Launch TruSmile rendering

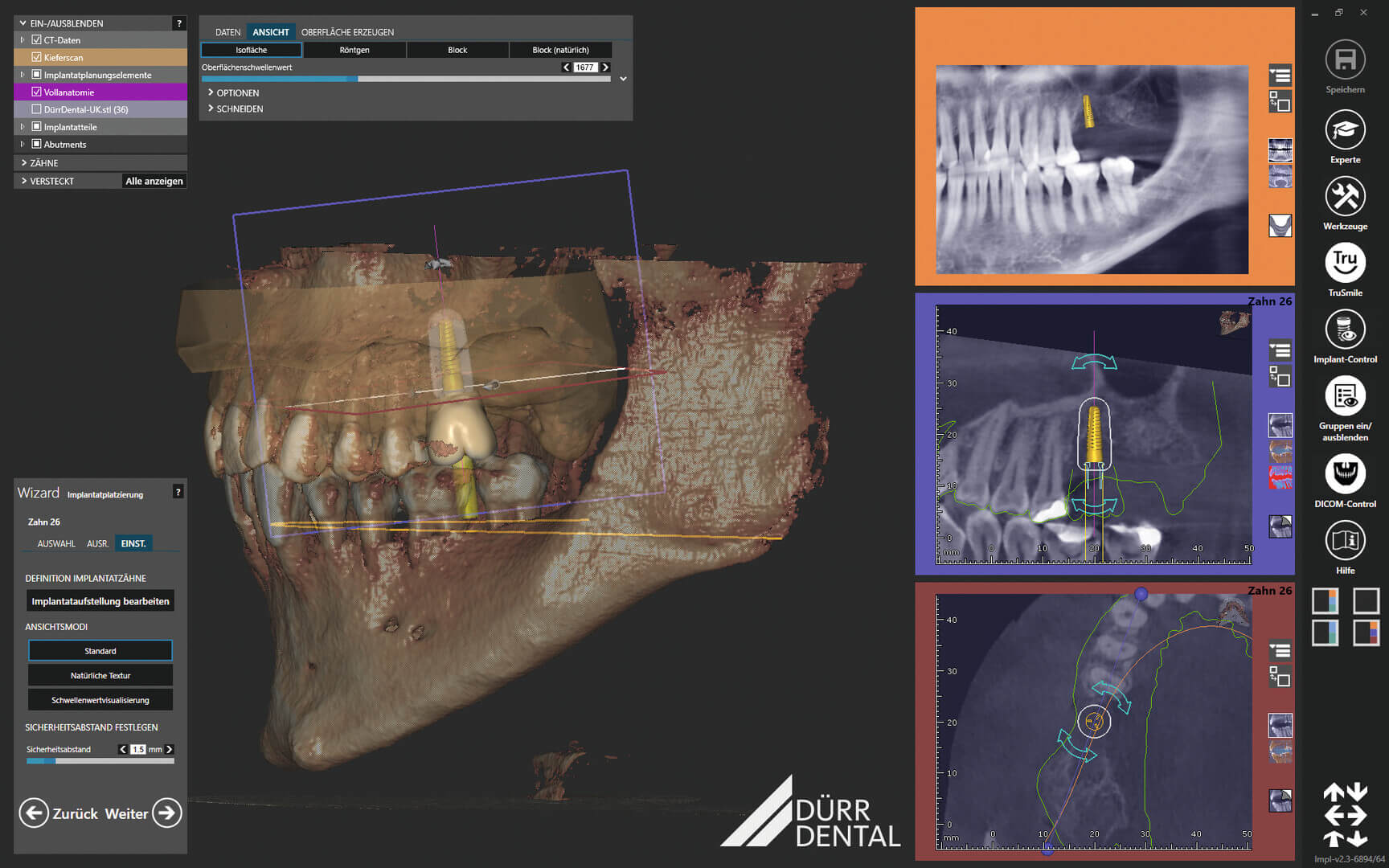coord(1345,263)
